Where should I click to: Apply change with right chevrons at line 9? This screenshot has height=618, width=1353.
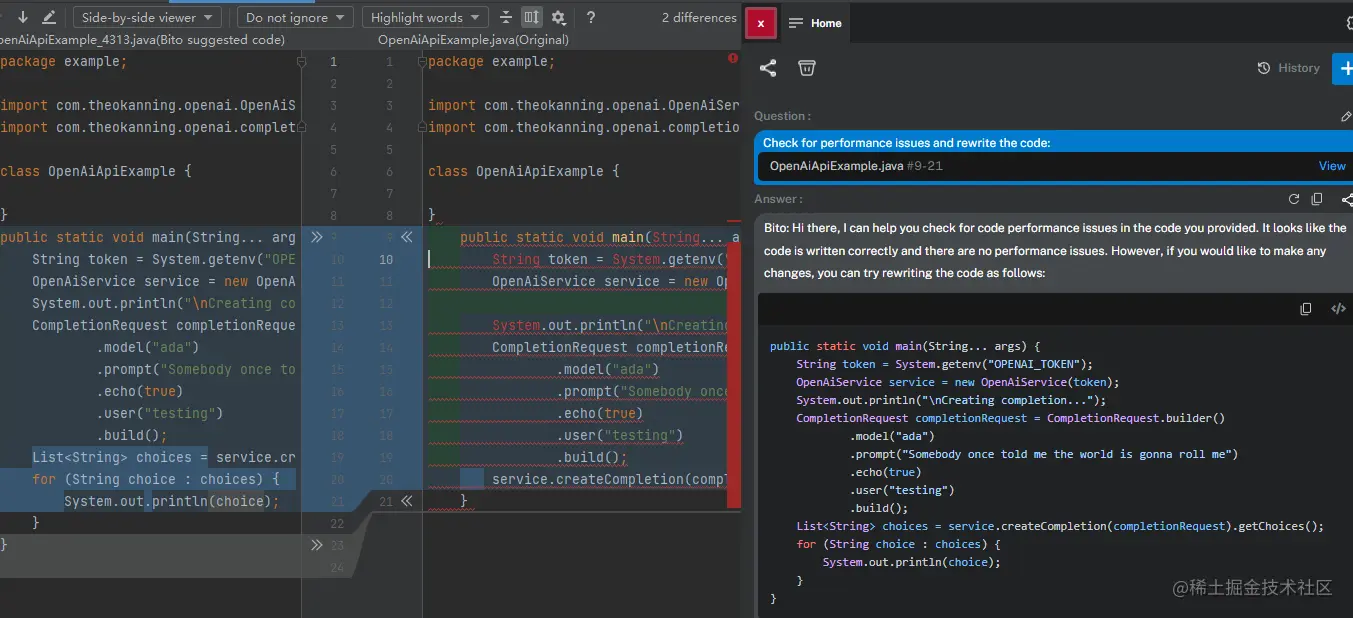[316, 237]
